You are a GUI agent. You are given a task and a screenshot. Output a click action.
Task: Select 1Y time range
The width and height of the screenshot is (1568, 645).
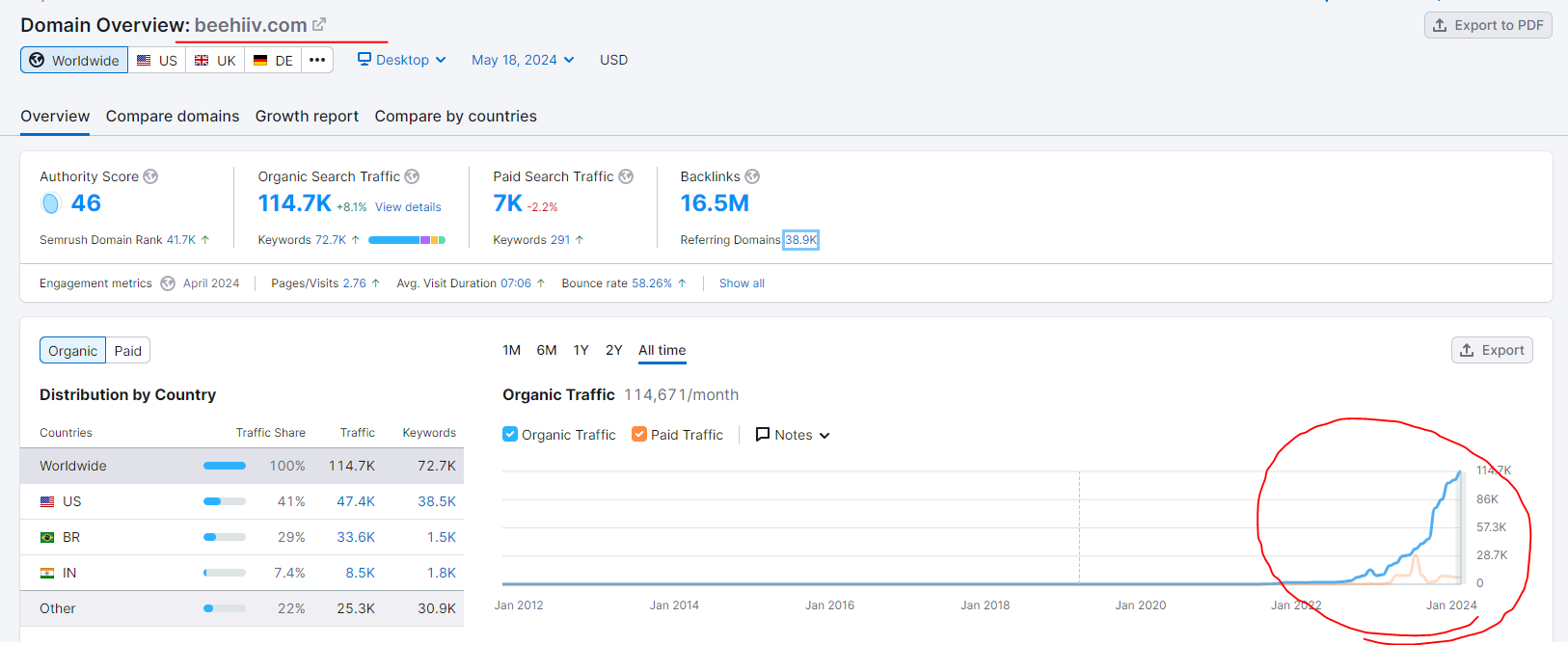[x=581, y=350]
